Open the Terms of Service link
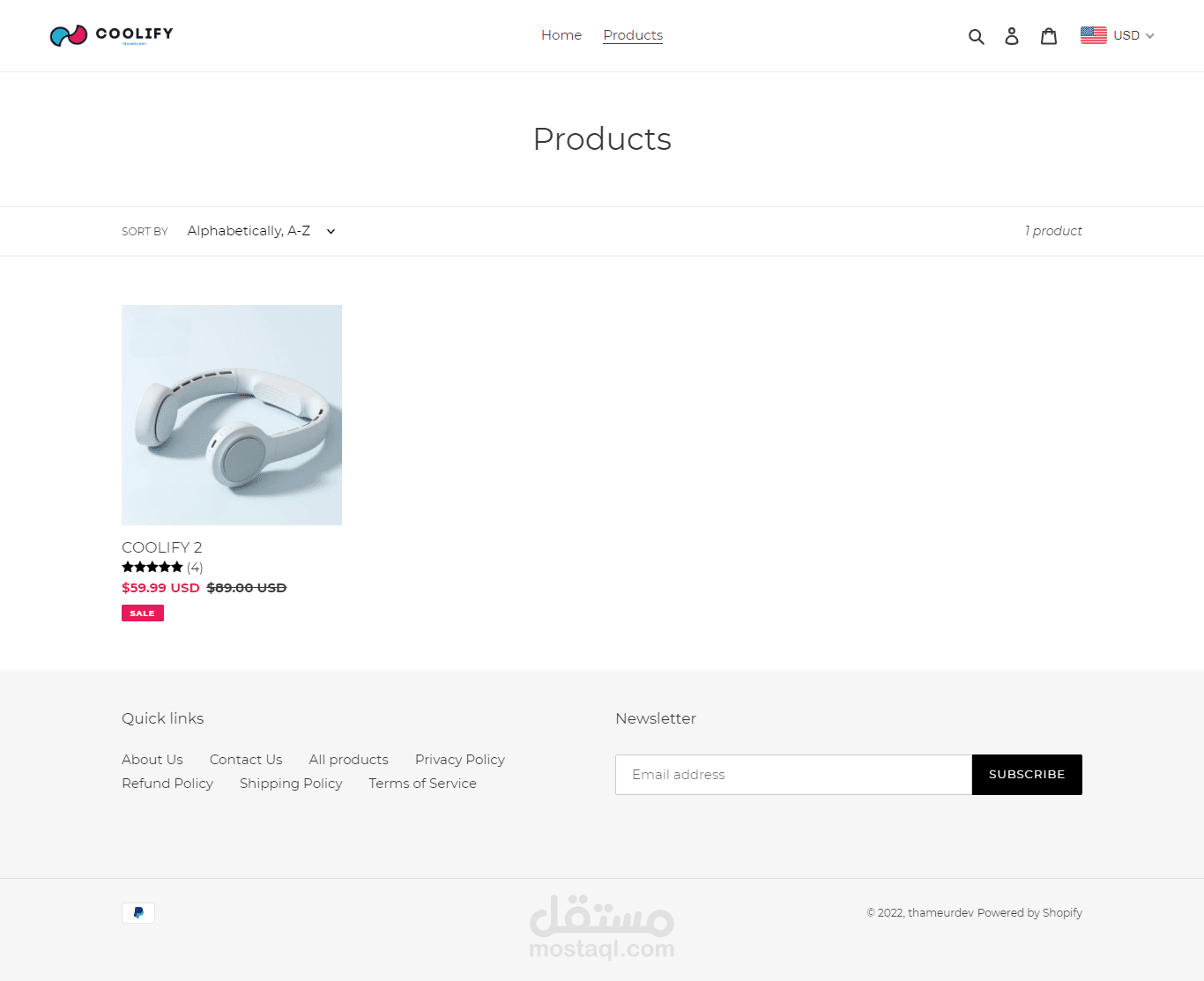 pos(422,784)
